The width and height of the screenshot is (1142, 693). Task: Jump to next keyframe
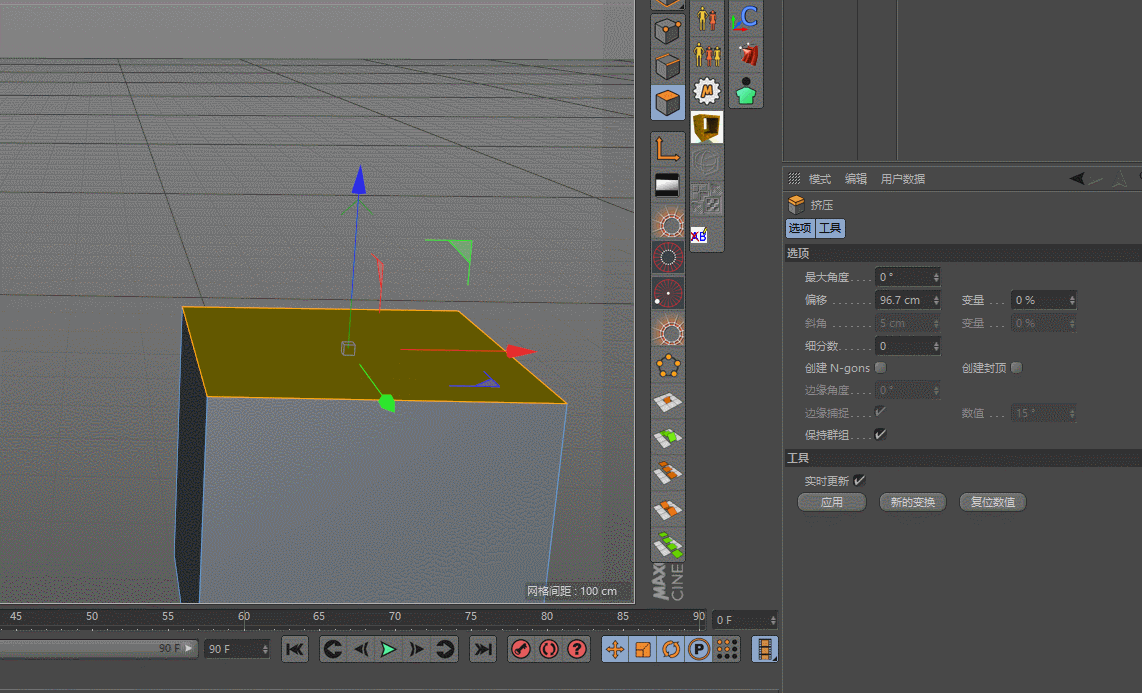(444, 649)
